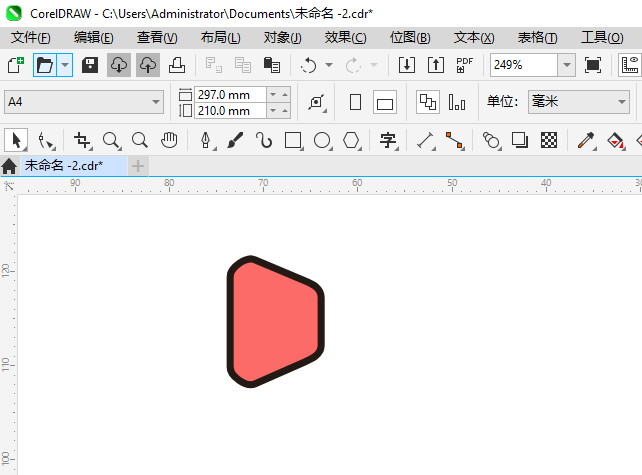Publish to PDF using the PDF icon
This screenshot has width=642, height=475.
[465, 65]
